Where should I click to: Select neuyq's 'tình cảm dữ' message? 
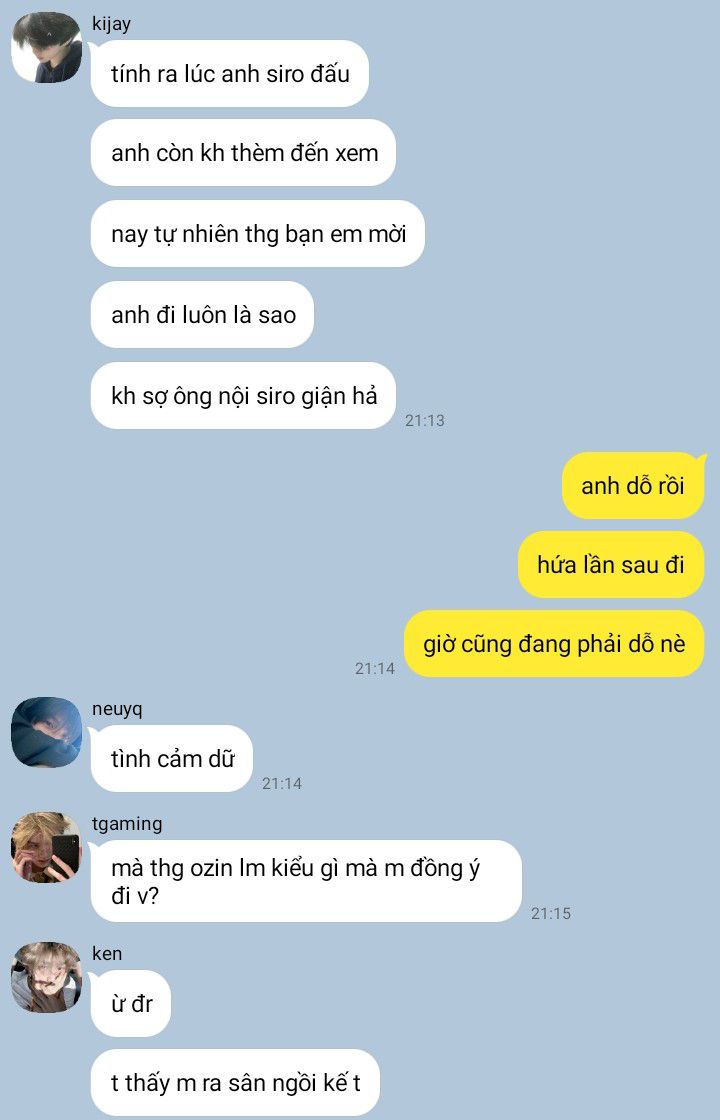[x=171, y=759]
